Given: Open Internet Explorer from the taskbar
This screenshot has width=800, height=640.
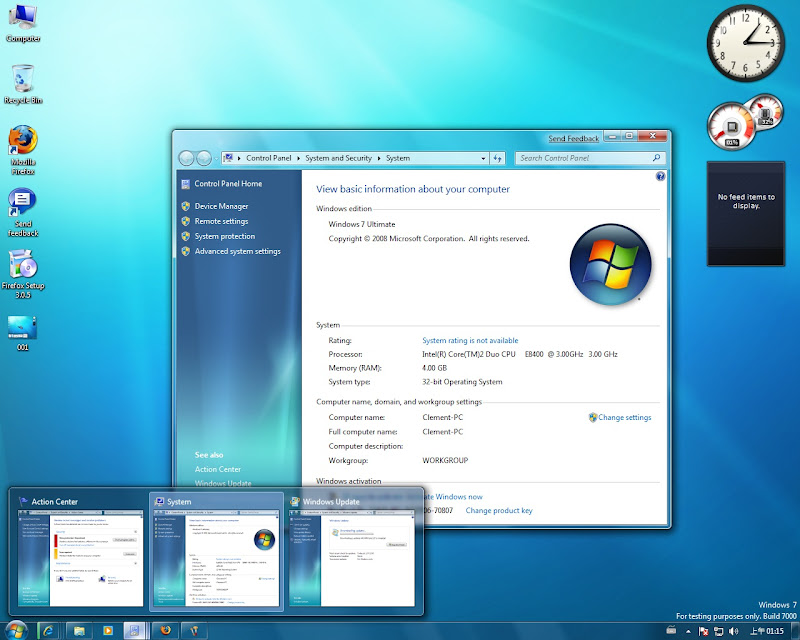Looking at the screenshot, I should point(47,630).
